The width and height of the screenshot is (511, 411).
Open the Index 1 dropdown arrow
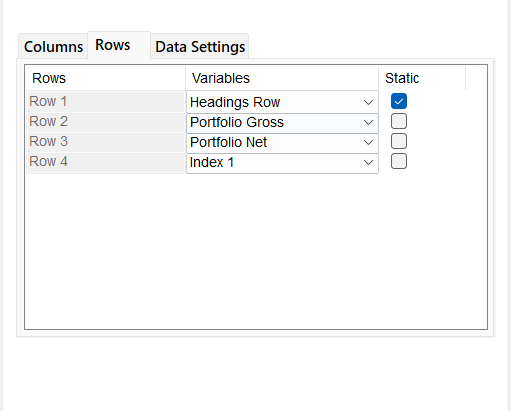click(368, 162)
